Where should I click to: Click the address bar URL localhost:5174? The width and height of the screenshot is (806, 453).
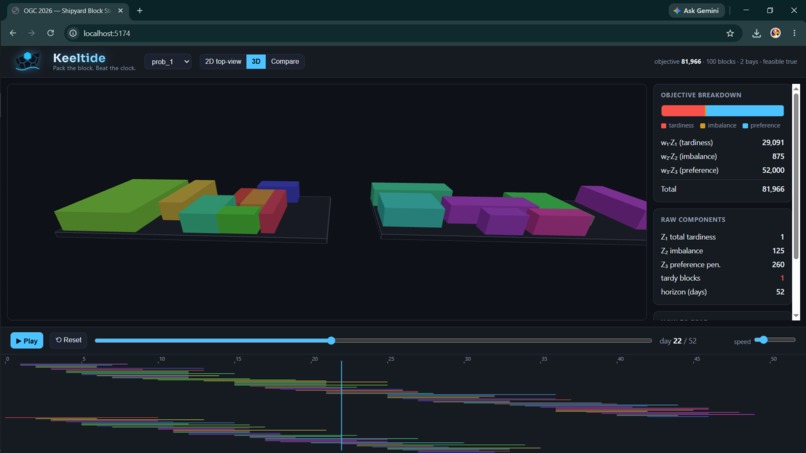pyautogui.click(x=107, y=33)
